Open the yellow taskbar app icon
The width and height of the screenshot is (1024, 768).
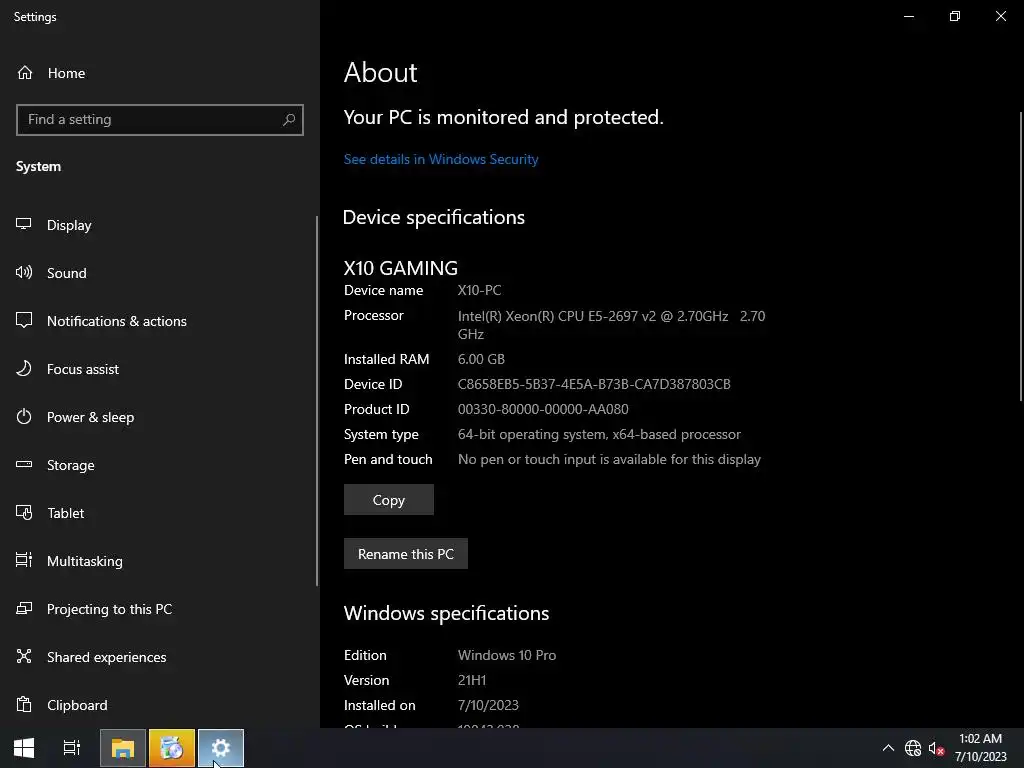pos(172,748)
